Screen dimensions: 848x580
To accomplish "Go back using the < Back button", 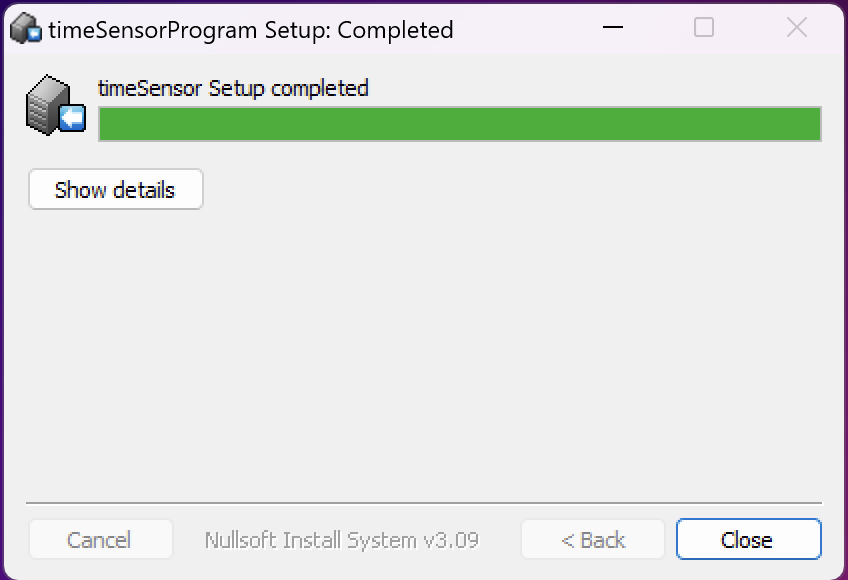I will pos(593,539).
